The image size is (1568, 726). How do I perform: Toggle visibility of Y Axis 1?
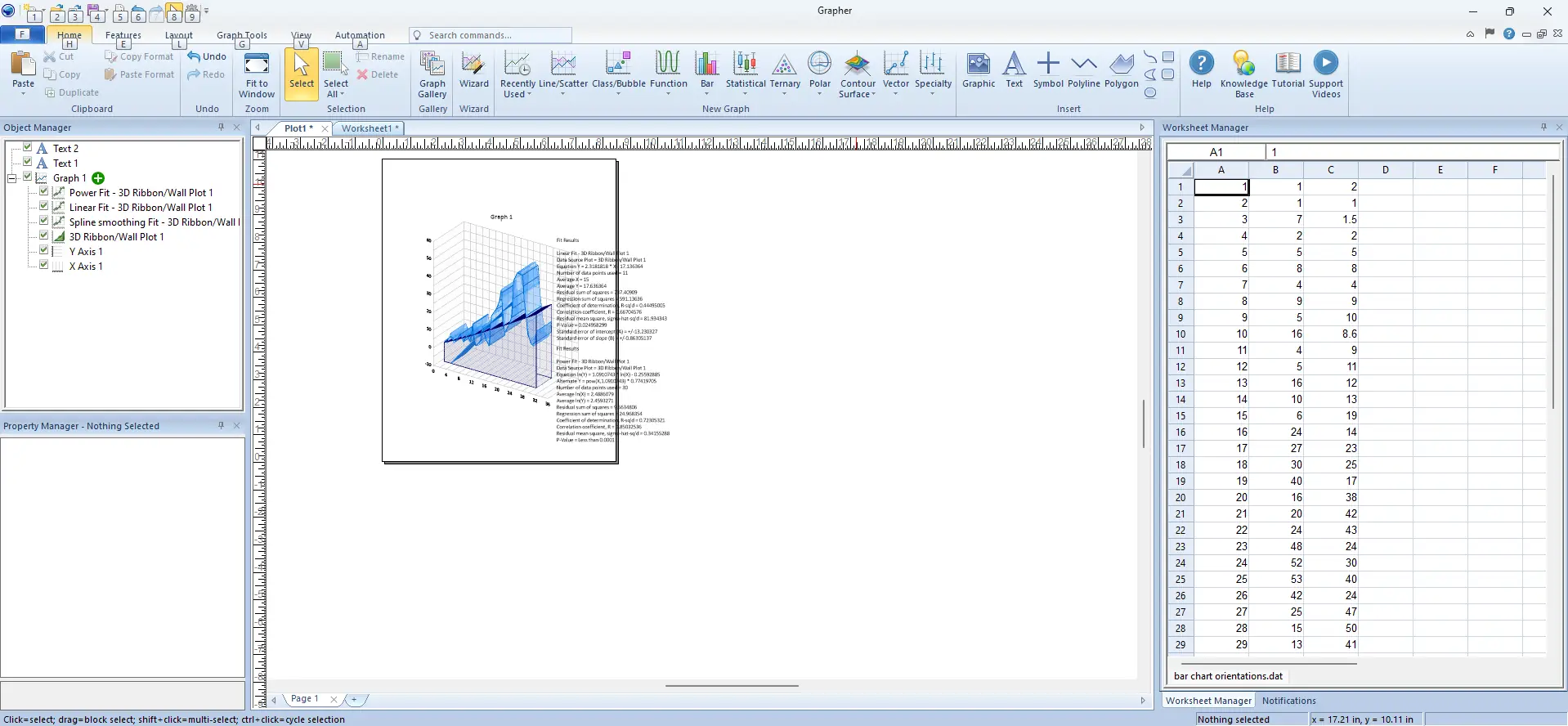tap(43, 251)
